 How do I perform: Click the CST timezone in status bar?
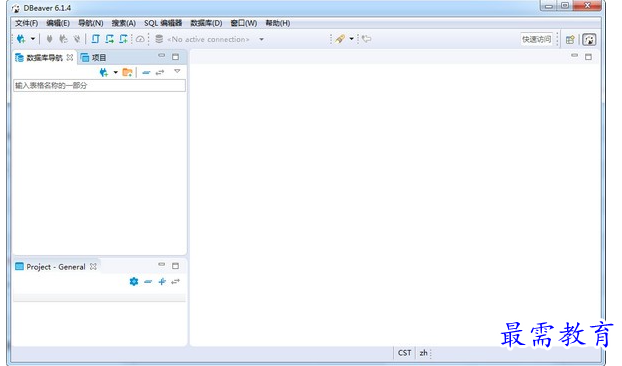click(x=405, y=353)
